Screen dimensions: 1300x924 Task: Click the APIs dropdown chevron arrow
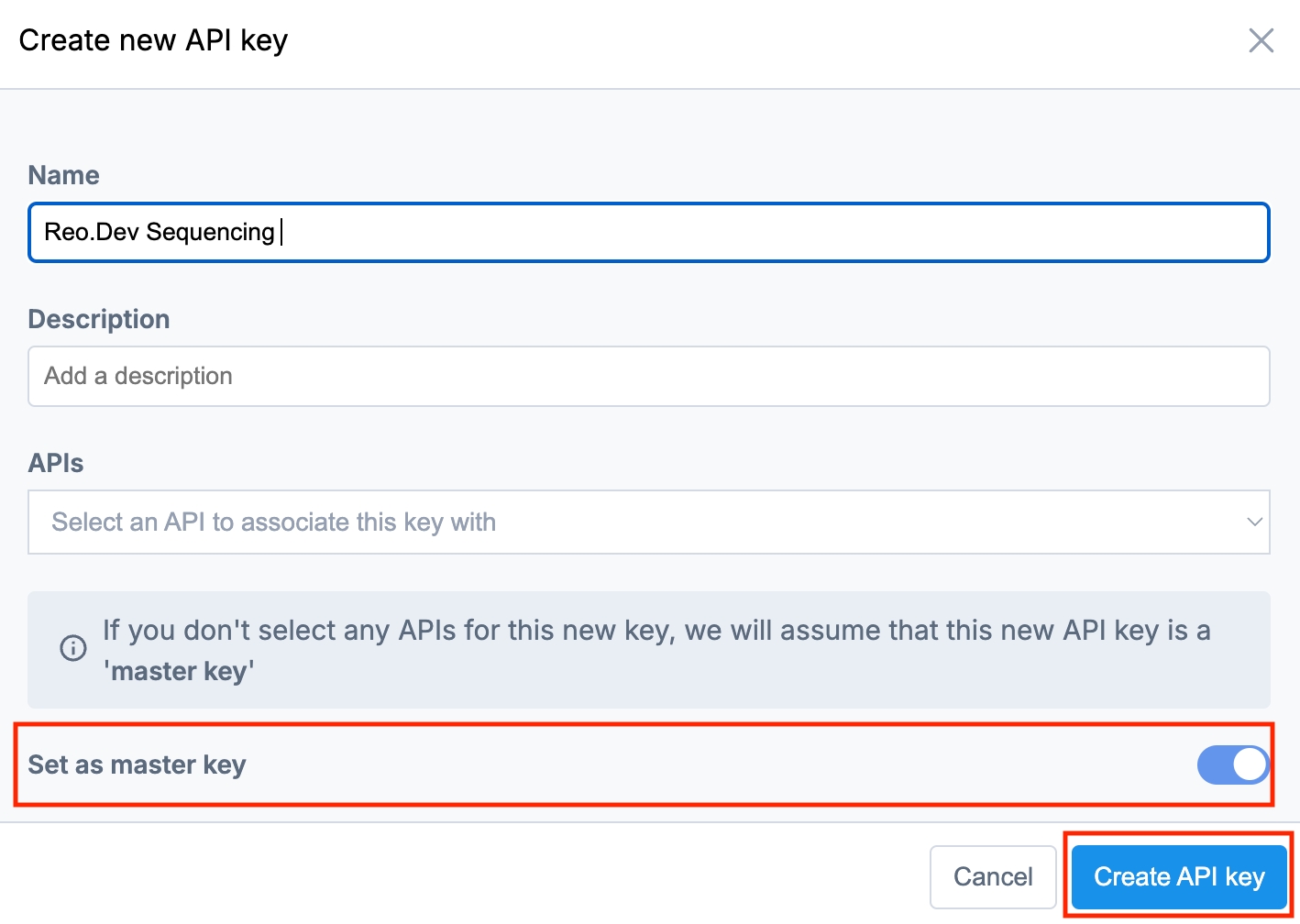(1254, 522)
